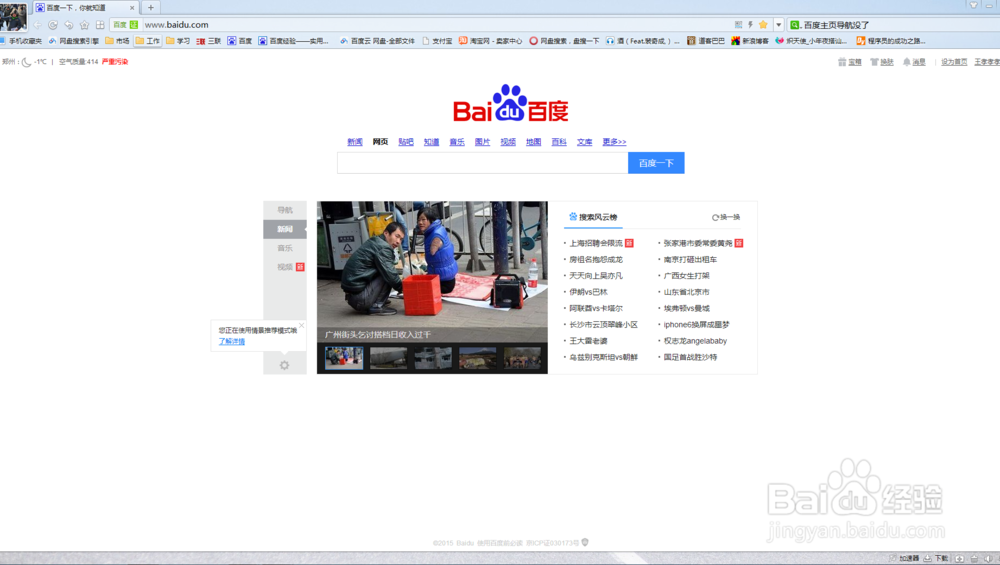
Task: Switch to the 新闻 search category
Action: 355,142
